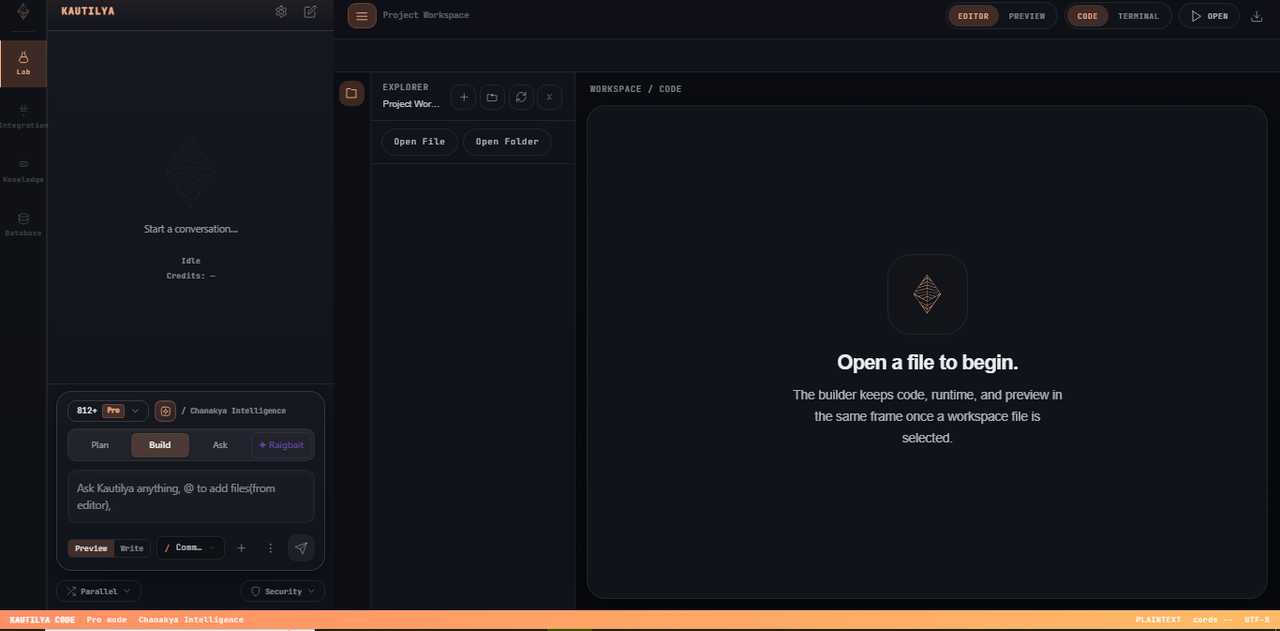Click the agent target icon beside Chanakya Intelligence
This screenshot has width=1280, height=631.
click(165, 411)
